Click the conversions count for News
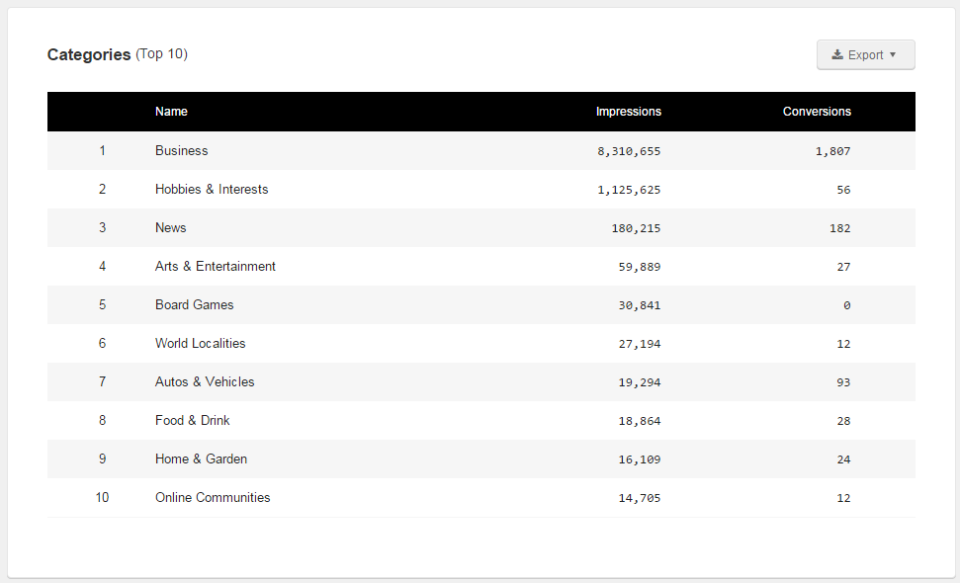Viewport: 960px width, 583px height. pyautogui.click(x=839, y=227)
